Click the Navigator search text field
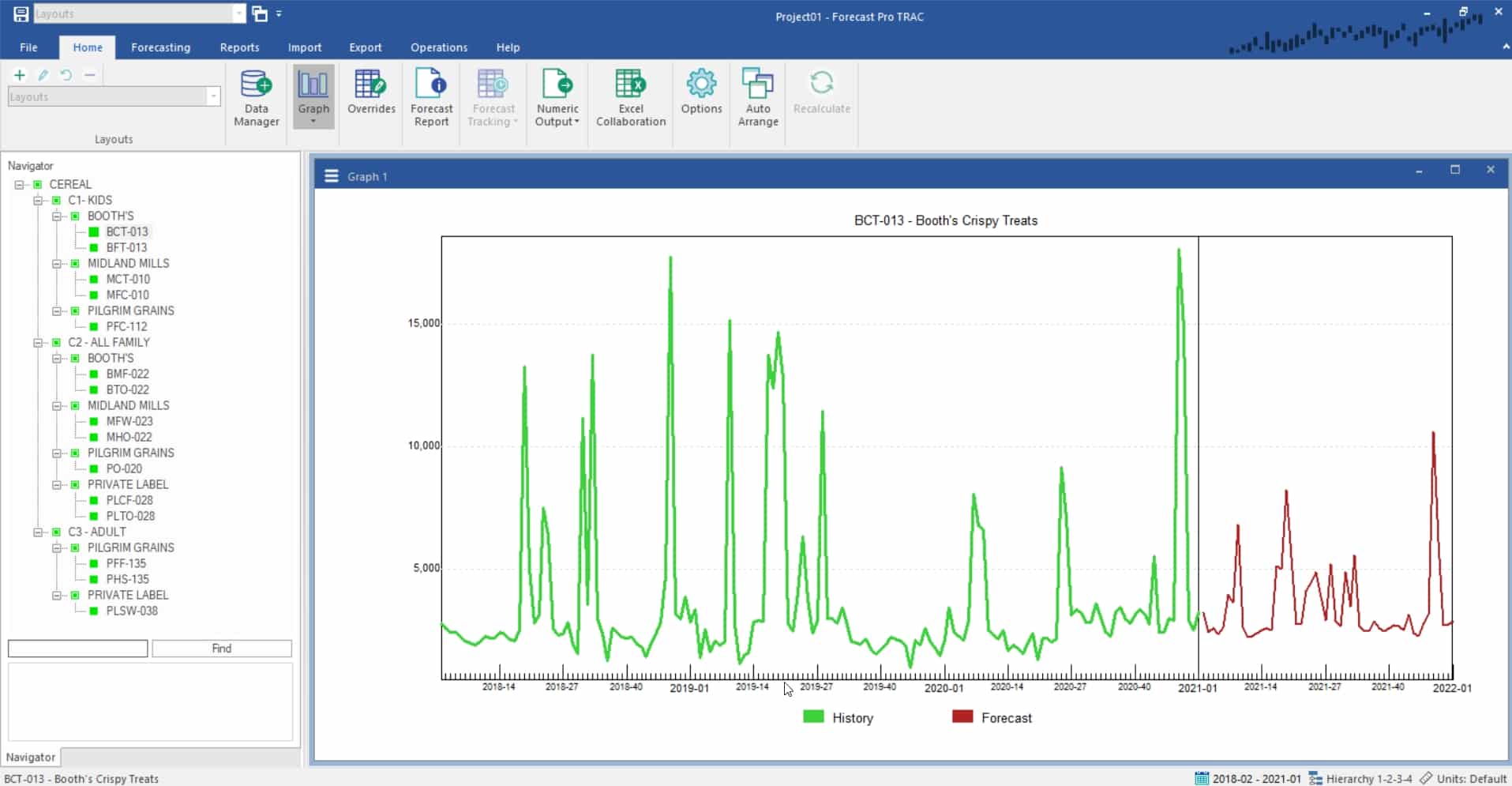 77,649
